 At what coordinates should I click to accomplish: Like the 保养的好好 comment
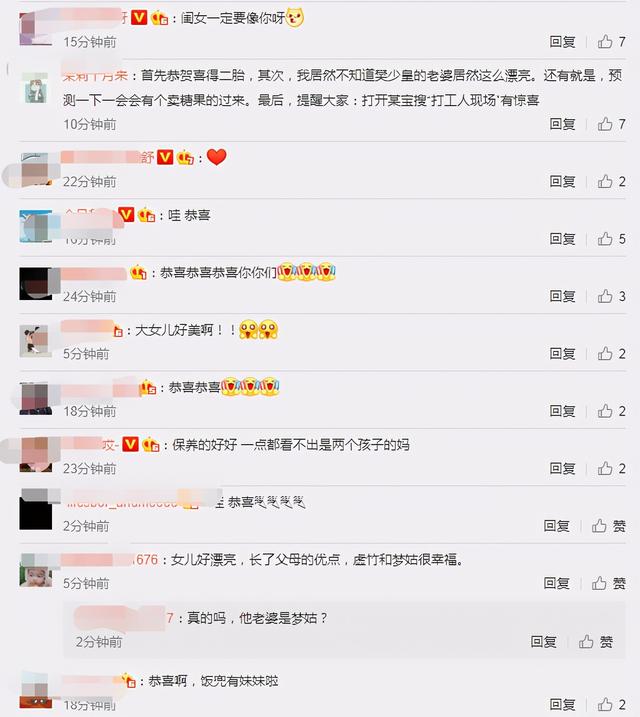[611, 468]
